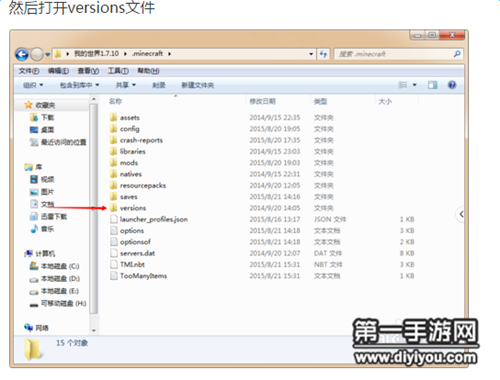
Task: Open the versions folder
Action: (133, 208)
